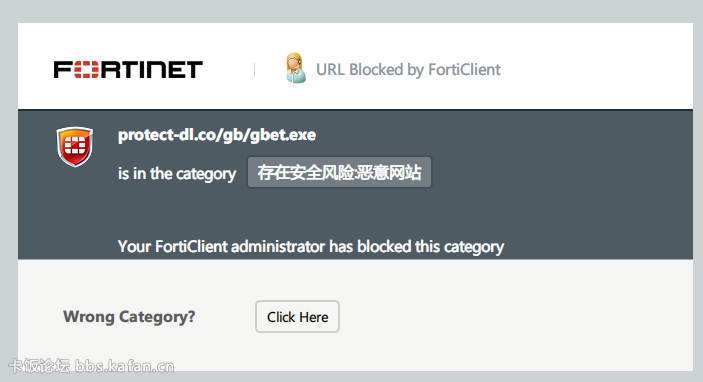Click the Fortinet logo in the header
Image resolution: width=703 pixels, height=382 pixels.
pos(128,69)
